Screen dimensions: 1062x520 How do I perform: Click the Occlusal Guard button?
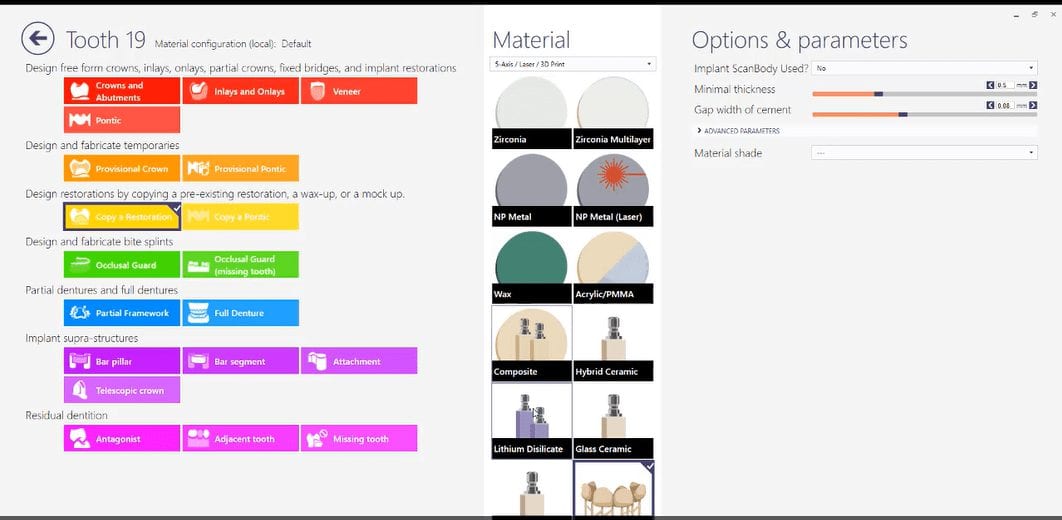click(122, 265)
